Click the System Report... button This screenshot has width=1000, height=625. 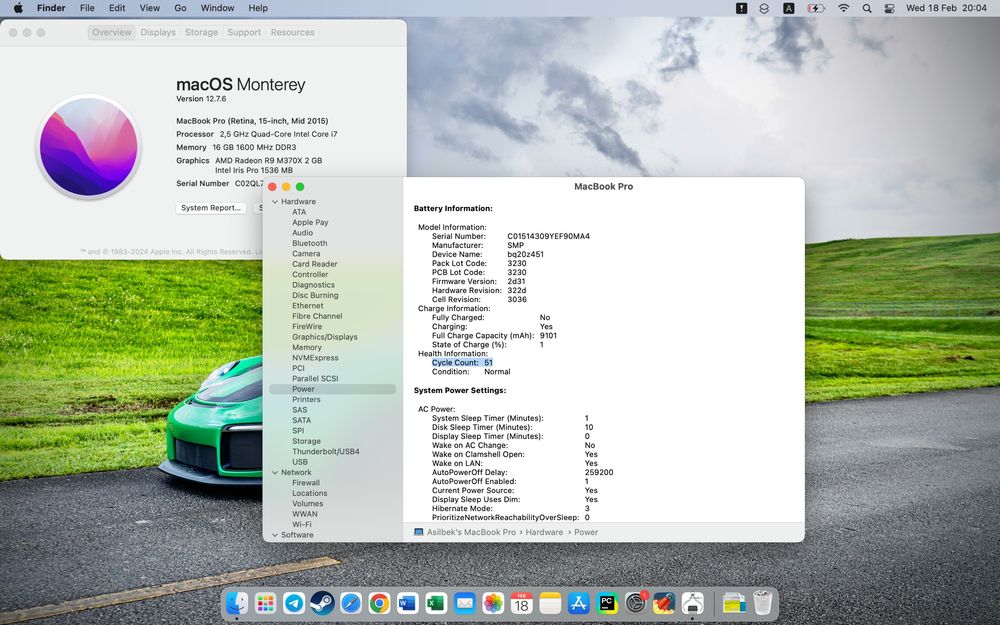pyautogui.click(x=210, y=208)
